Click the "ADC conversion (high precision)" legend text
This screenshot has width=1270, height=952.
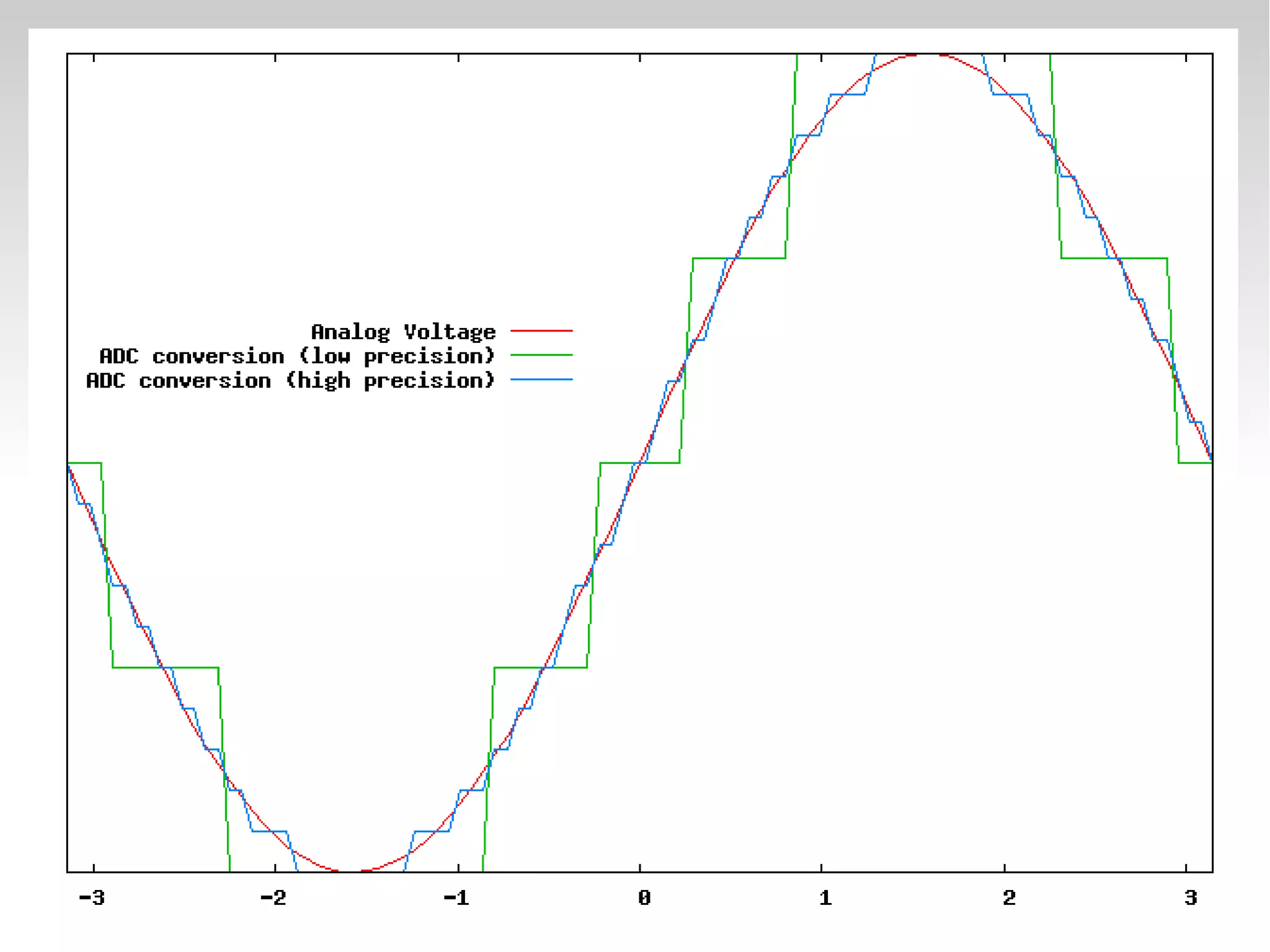tap(290, 380)
